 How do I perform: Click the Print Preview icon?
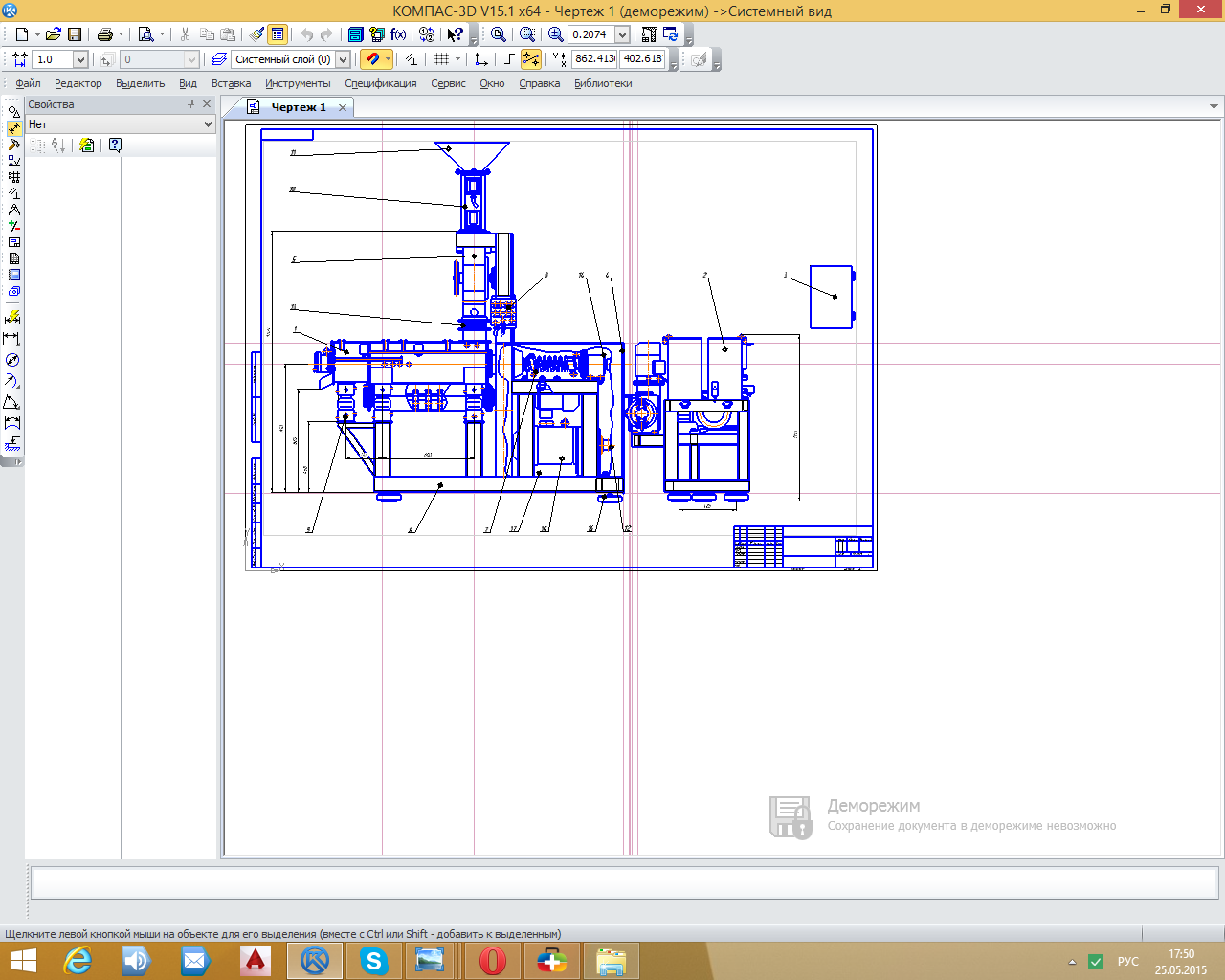tap(145, 34)
